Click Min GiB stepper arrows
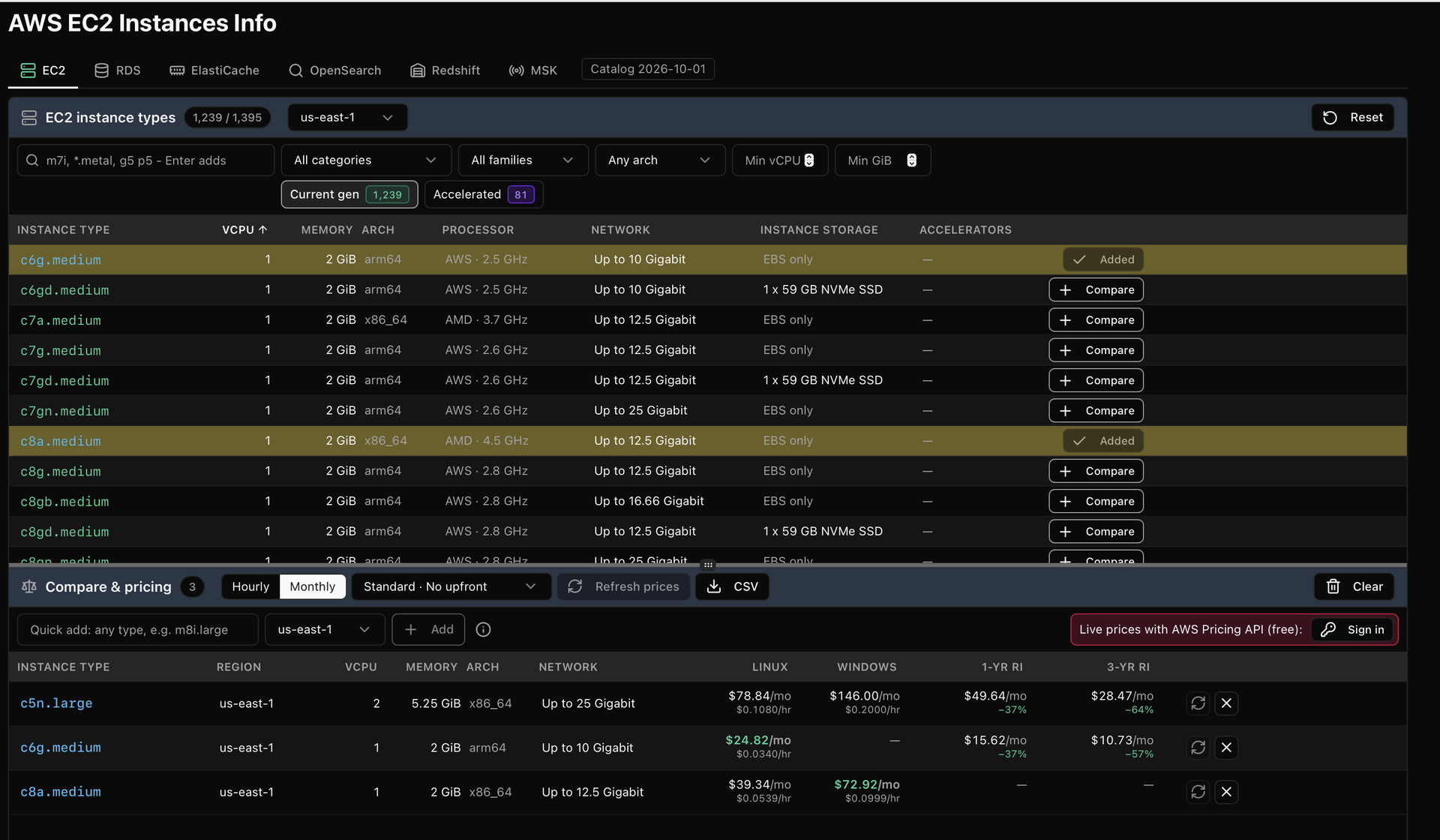1440x840 pixels. click(911, 160)
